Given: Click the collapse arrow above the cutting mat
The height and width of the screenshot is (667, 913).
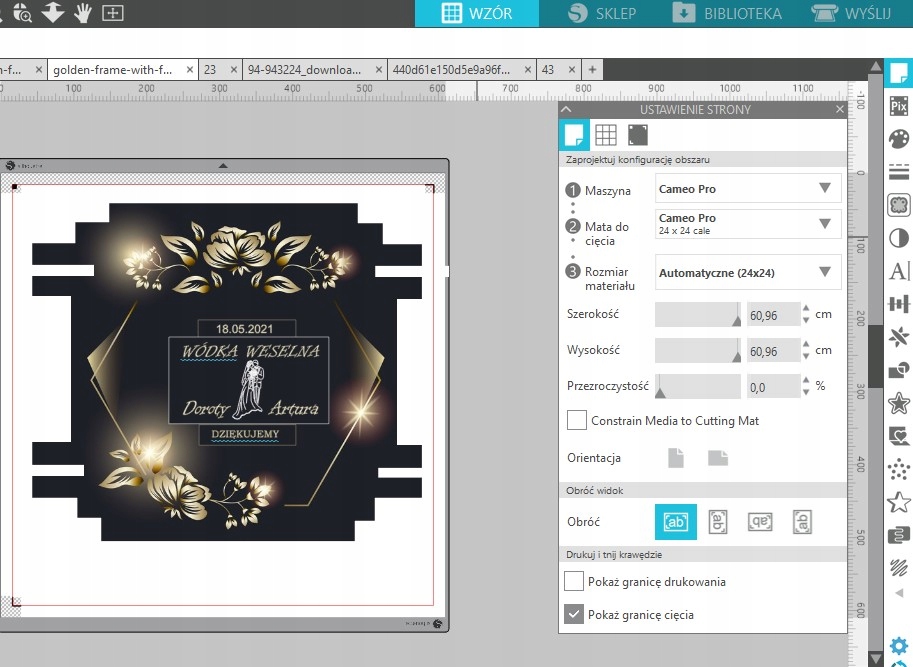Looking at the screenshot, I should click(x=223, y=166).
